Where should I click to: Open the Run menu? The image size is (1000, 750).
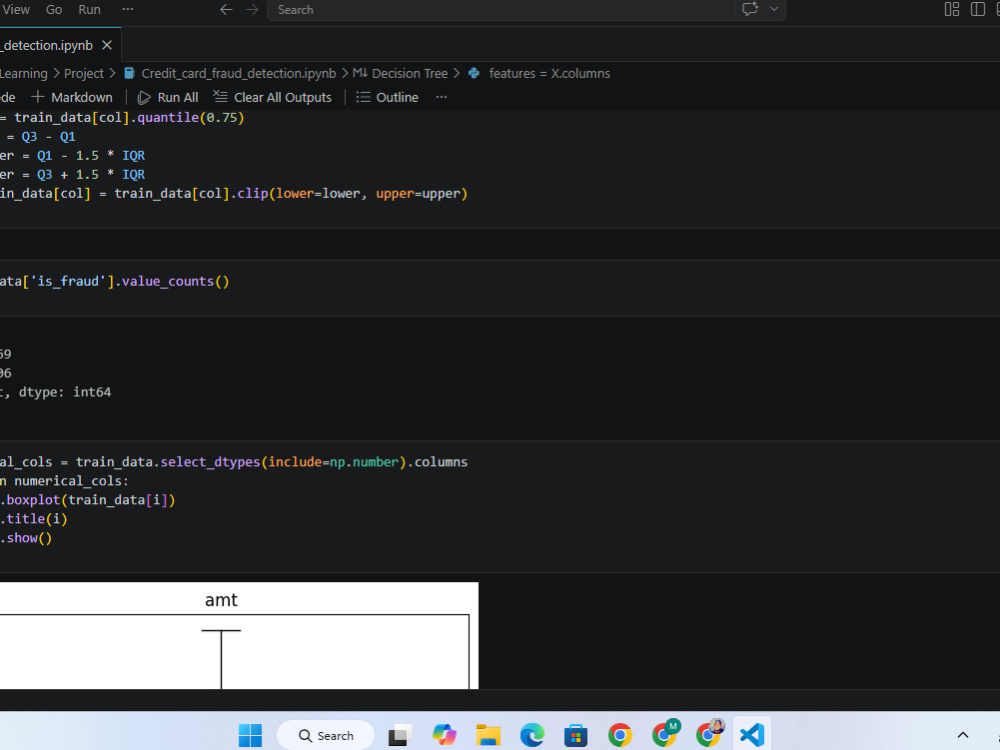coord(89,10)
